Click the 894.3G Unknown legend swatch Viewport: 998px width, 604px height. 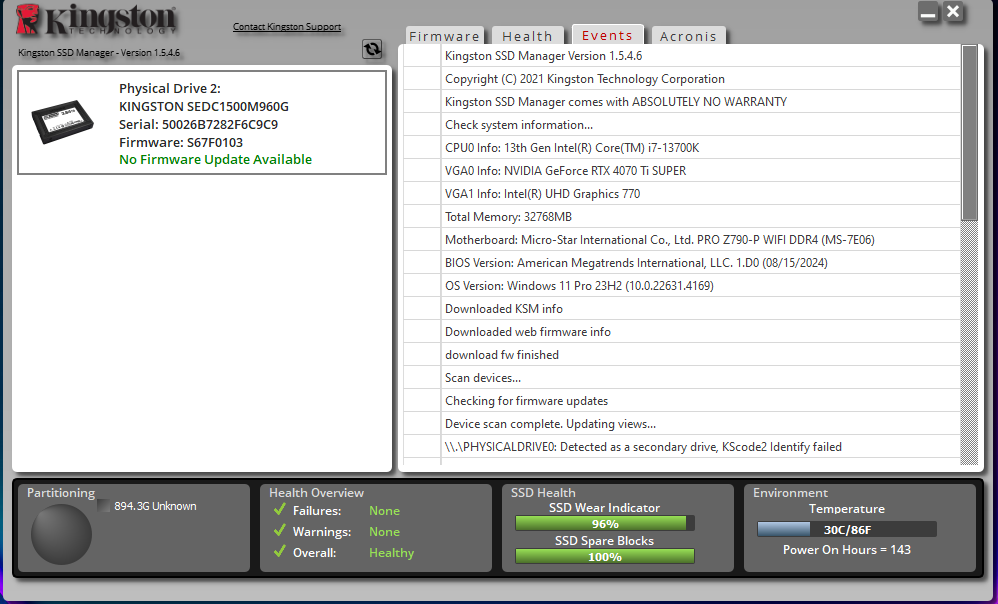coord(104,506)
